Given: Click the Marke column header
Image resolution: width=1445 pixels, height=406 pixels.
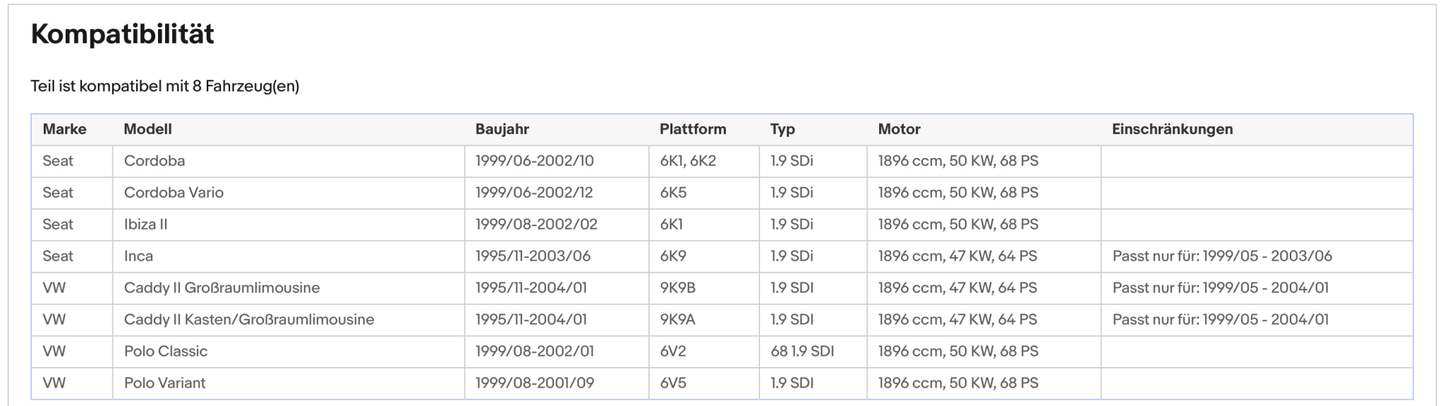Looking at the screenshot, I should coord(64,129).
